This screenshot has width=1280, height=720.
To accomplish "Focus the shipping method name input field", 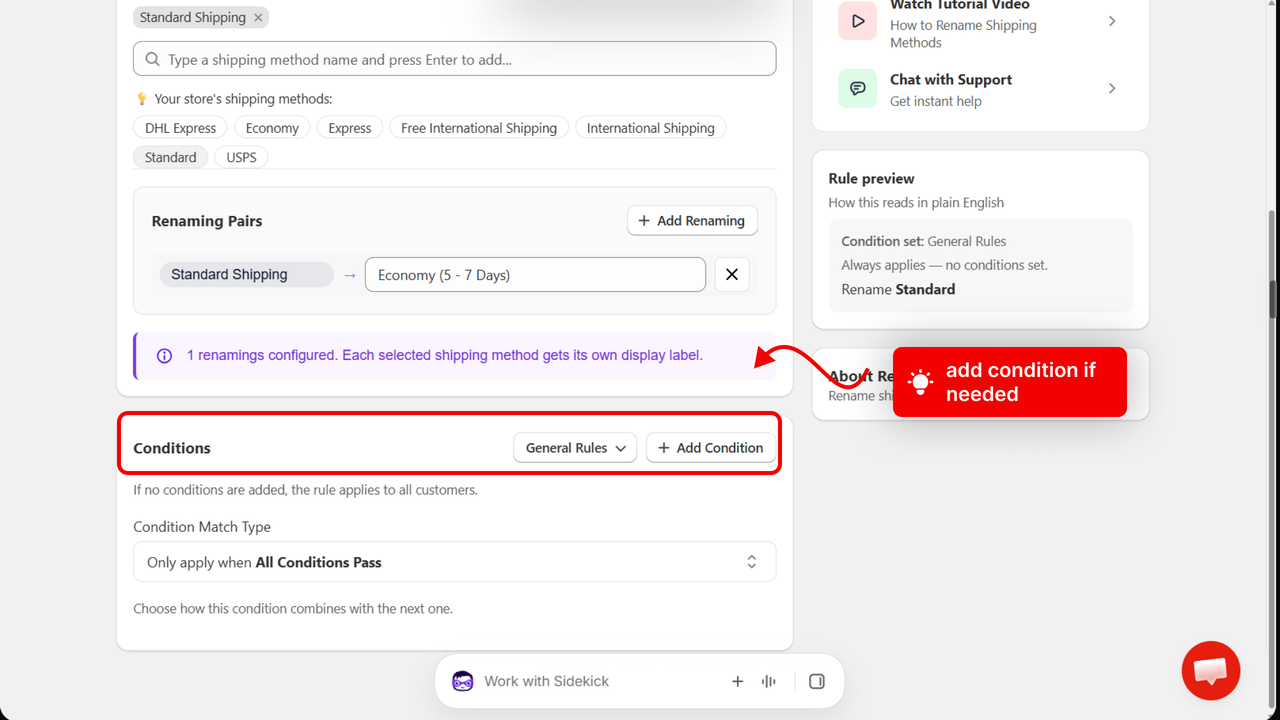I will (454, 58).
